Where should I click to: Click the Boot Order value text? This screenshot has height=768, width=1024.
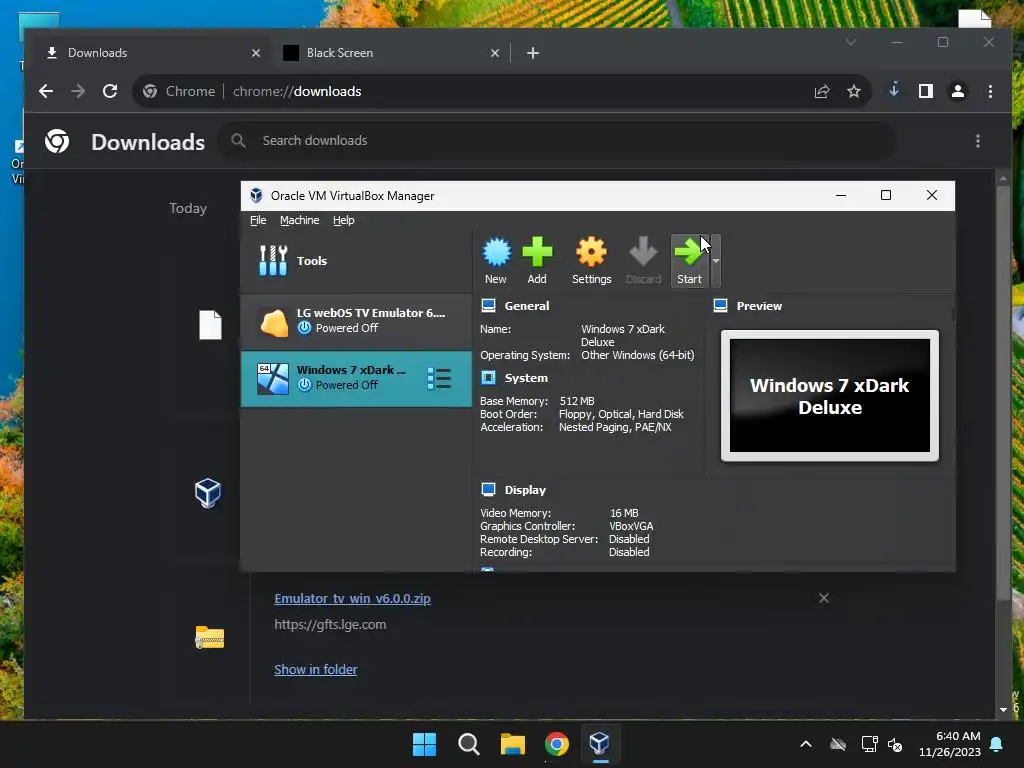(x=621, y=414)
